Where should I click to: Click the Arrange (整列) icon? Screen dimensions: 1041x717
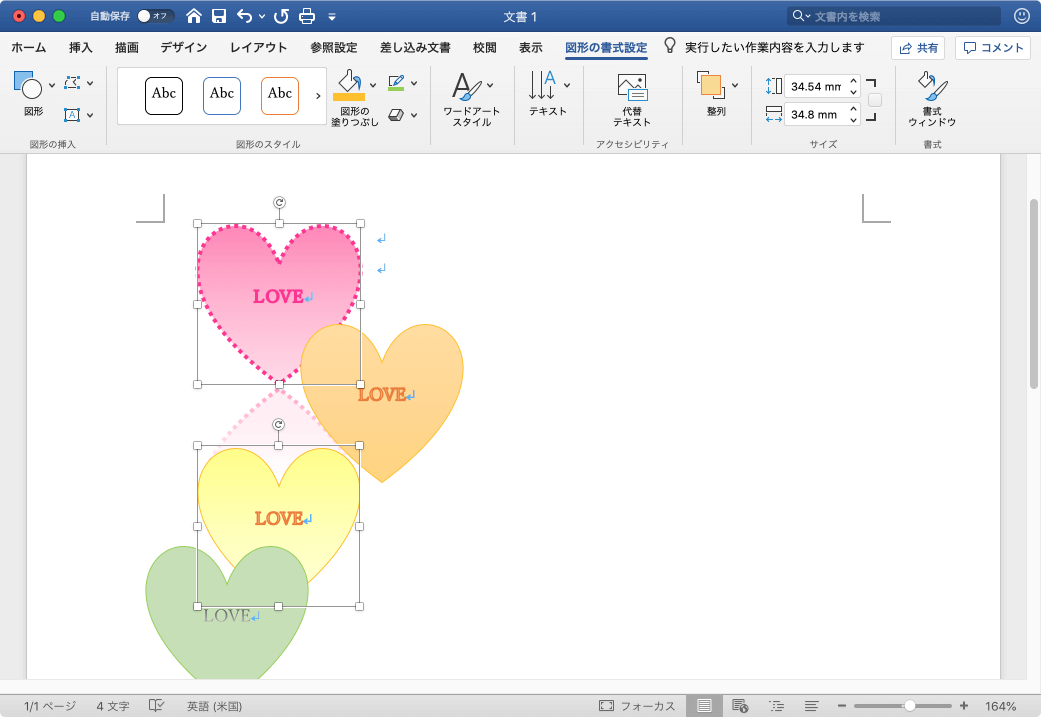click(711, 85)
